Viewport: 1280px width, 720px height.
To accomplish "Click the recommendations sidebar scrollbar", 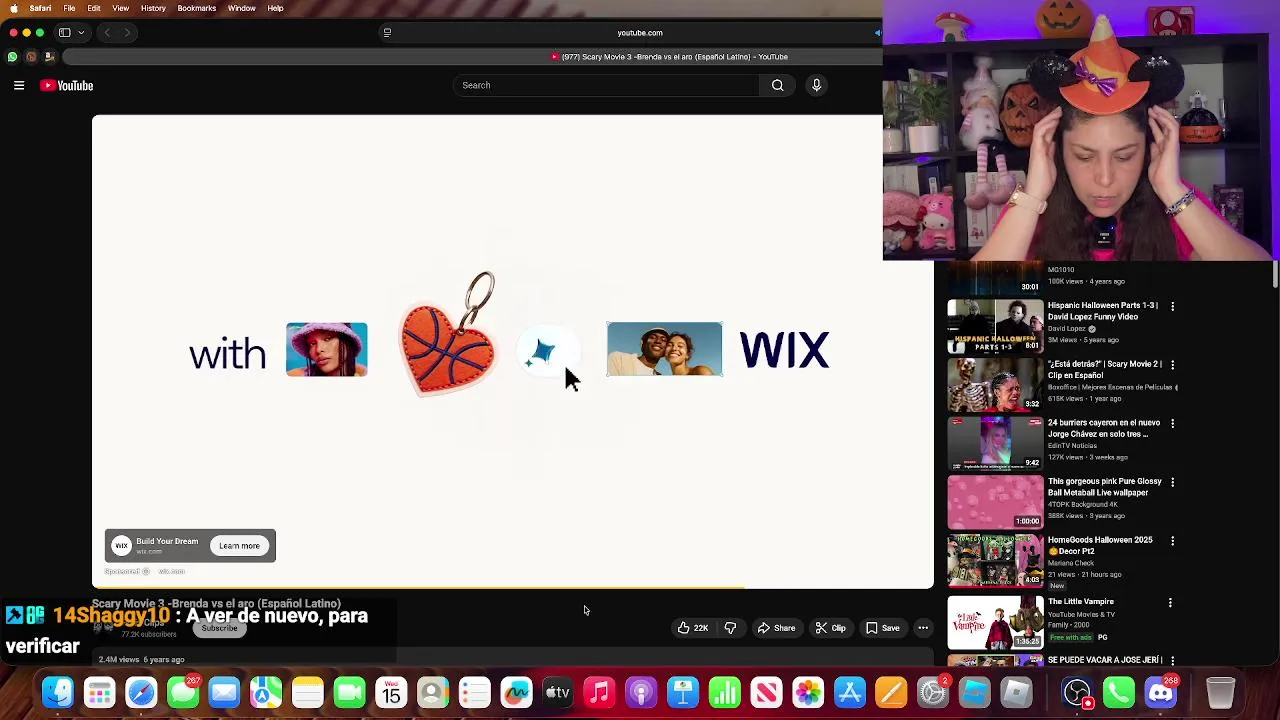I will (x=1275, y=274).
